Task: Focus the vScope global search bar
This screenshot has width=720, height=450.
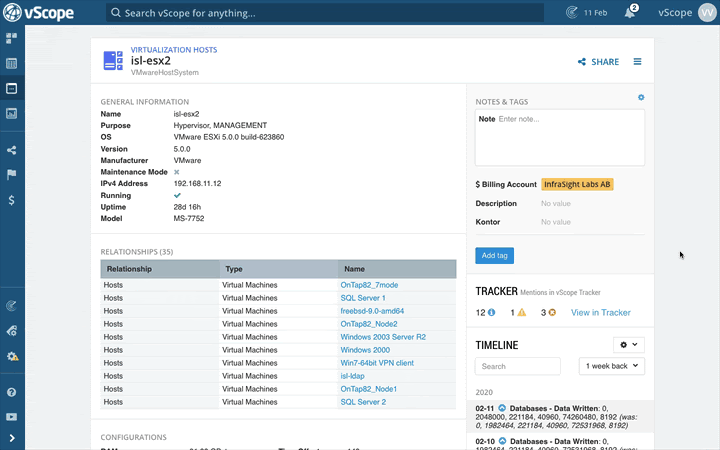Action: (325, 13)
